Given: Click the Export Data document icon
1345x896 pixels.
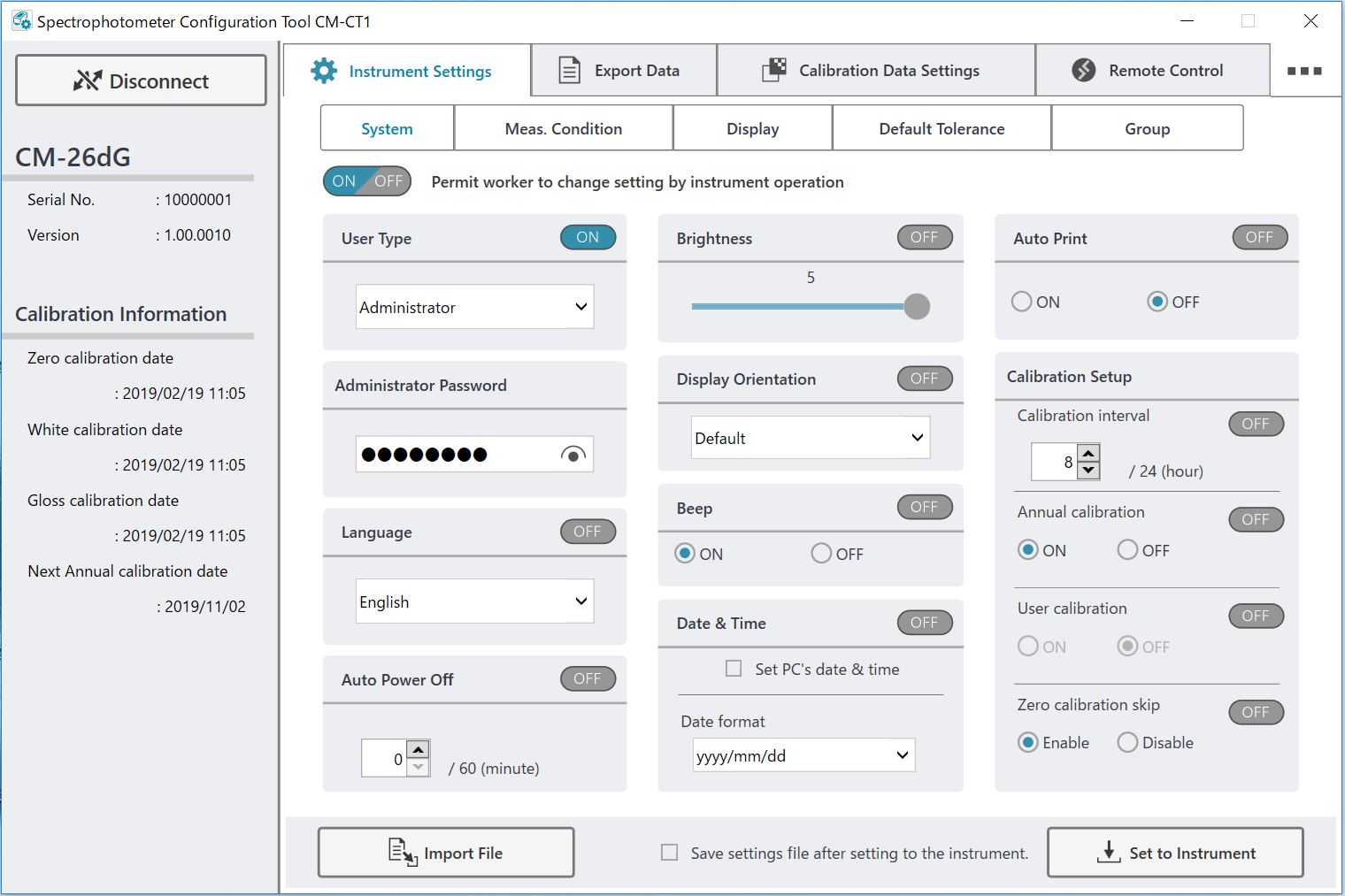Looking at the screenshot, I should [x=570, y=71].
